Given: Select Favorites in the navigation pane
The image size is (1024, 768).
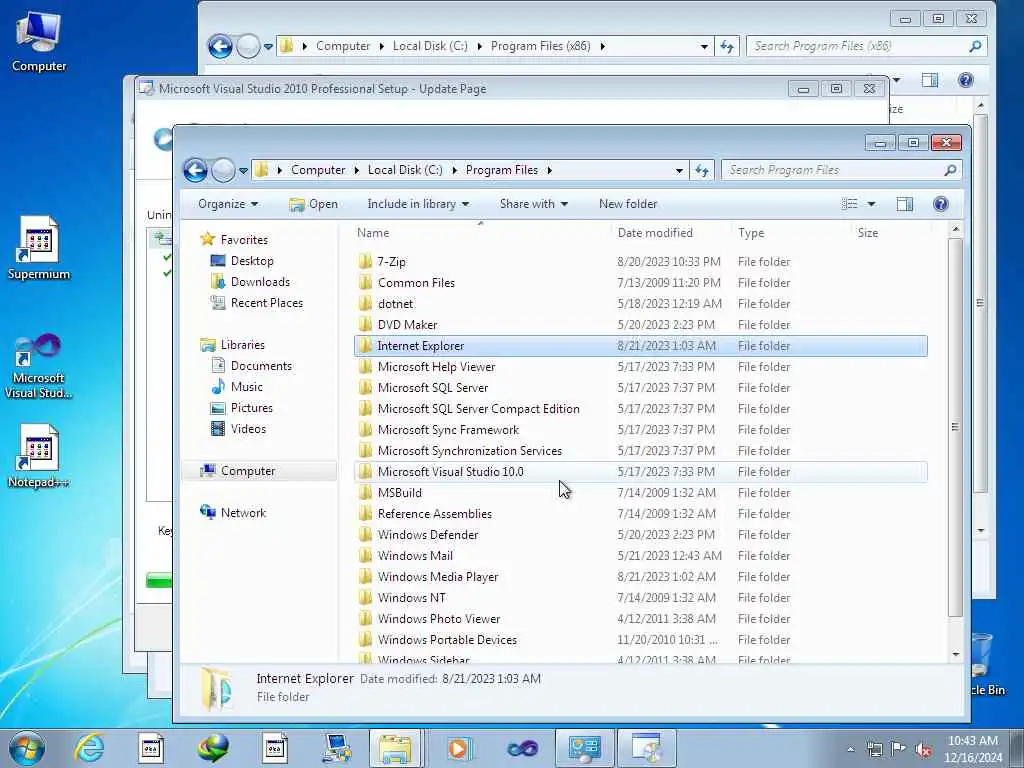Looking at the screenshot, I should (x=244, y=240).
